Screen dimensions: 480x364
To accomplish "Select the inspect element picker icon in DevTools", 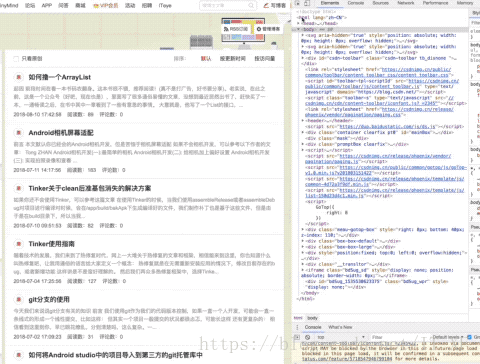I will (297, 3).
